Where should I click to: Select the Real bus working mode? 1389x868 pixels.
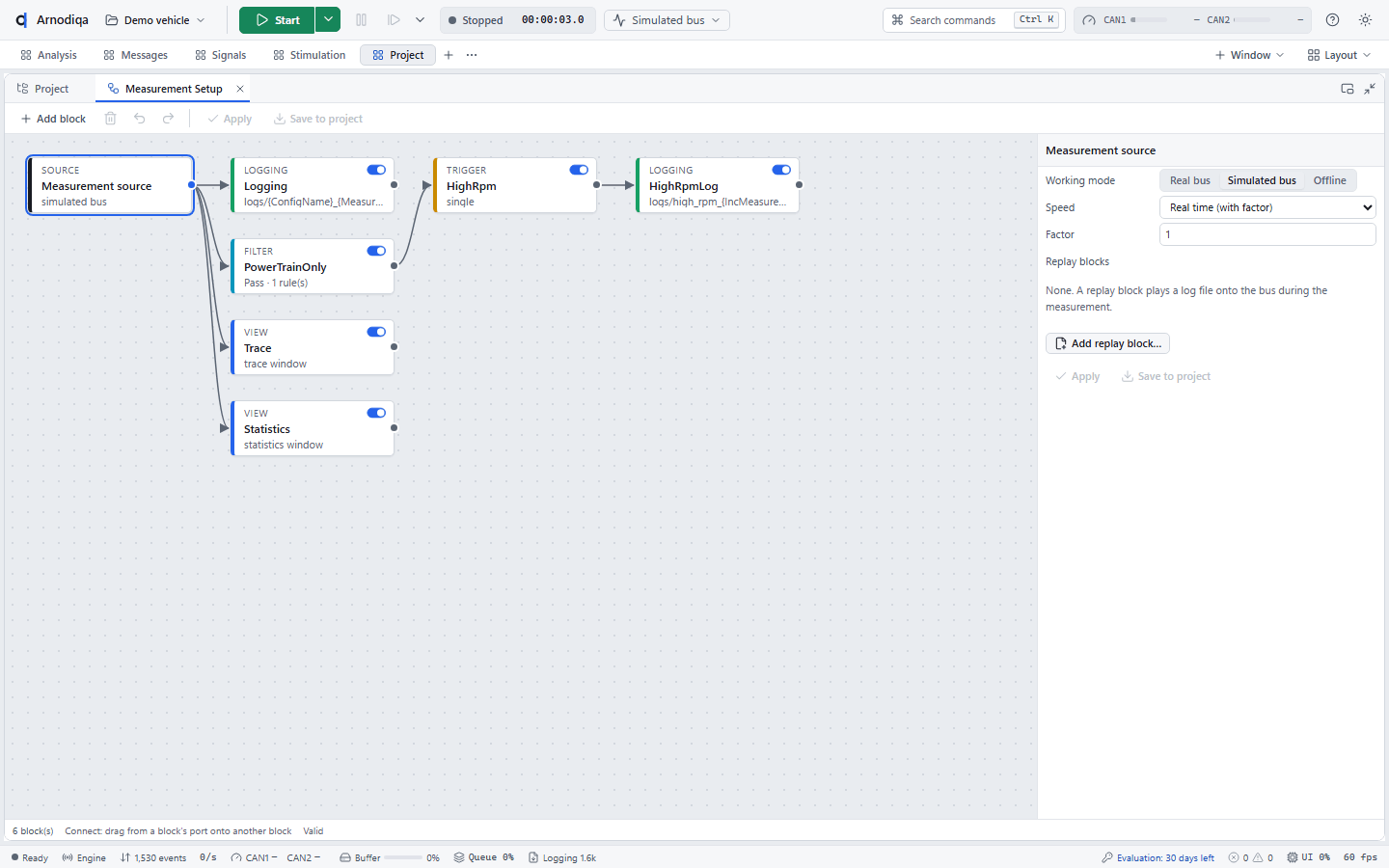1189,180
